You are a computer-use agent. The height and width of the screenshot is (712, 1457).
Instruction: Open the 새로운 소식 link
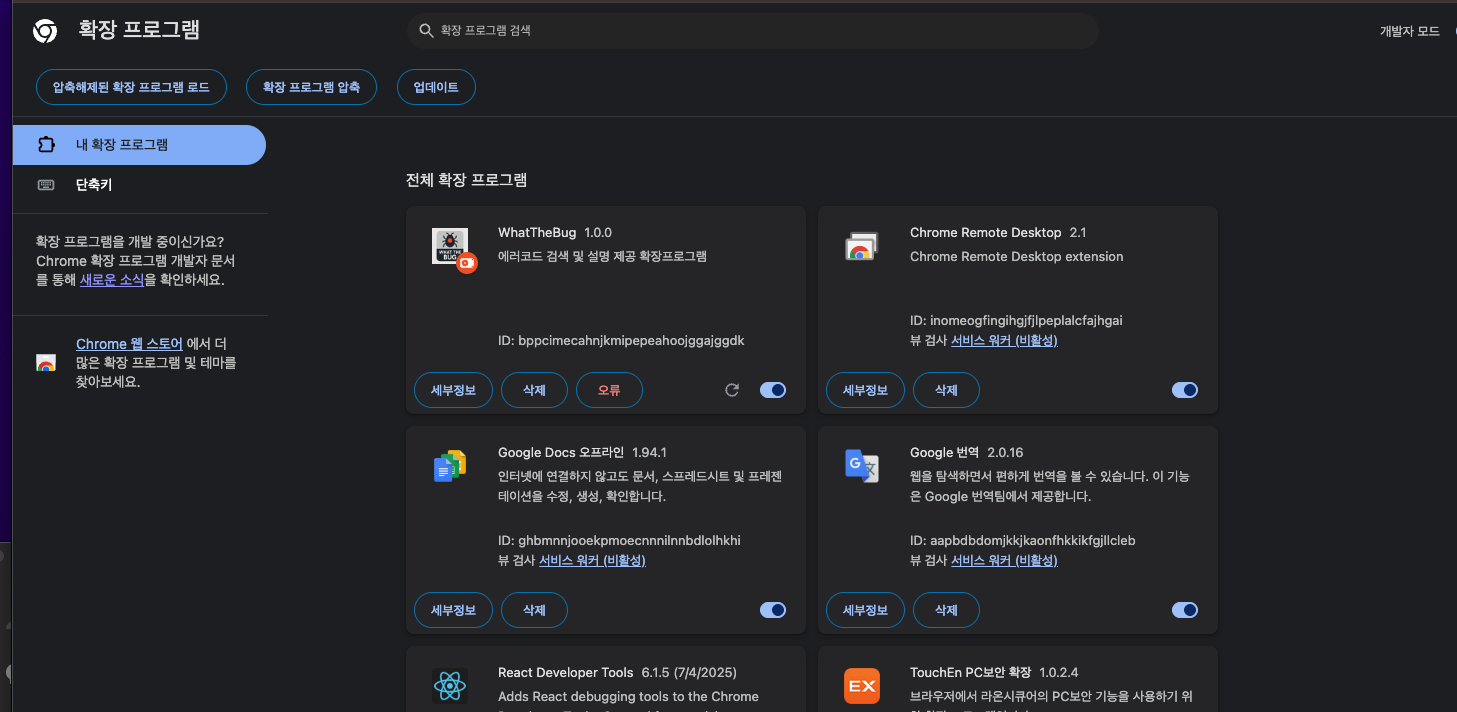[x=112, y=280]
